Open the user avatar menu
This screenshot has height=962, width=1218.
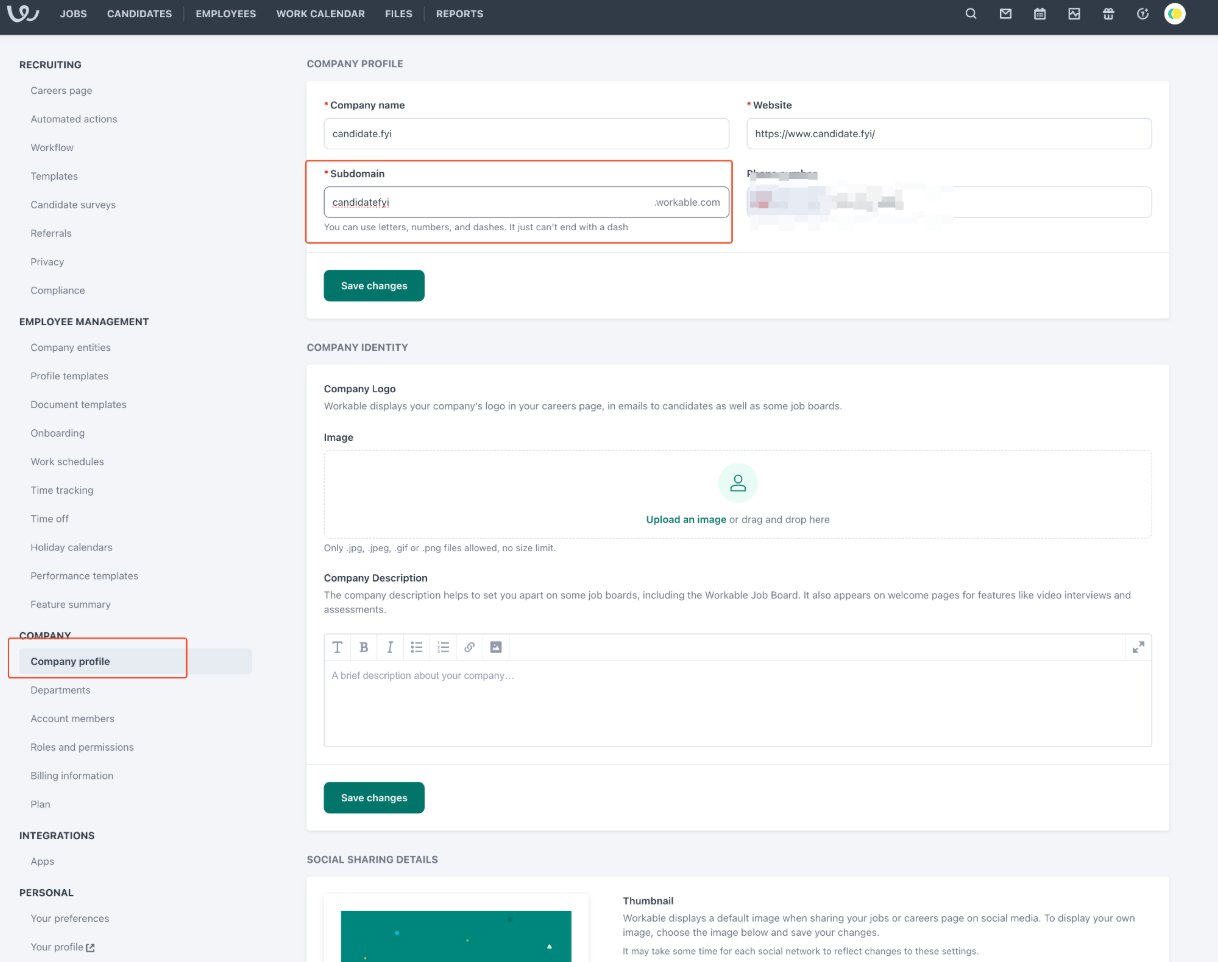(1175, 14)
